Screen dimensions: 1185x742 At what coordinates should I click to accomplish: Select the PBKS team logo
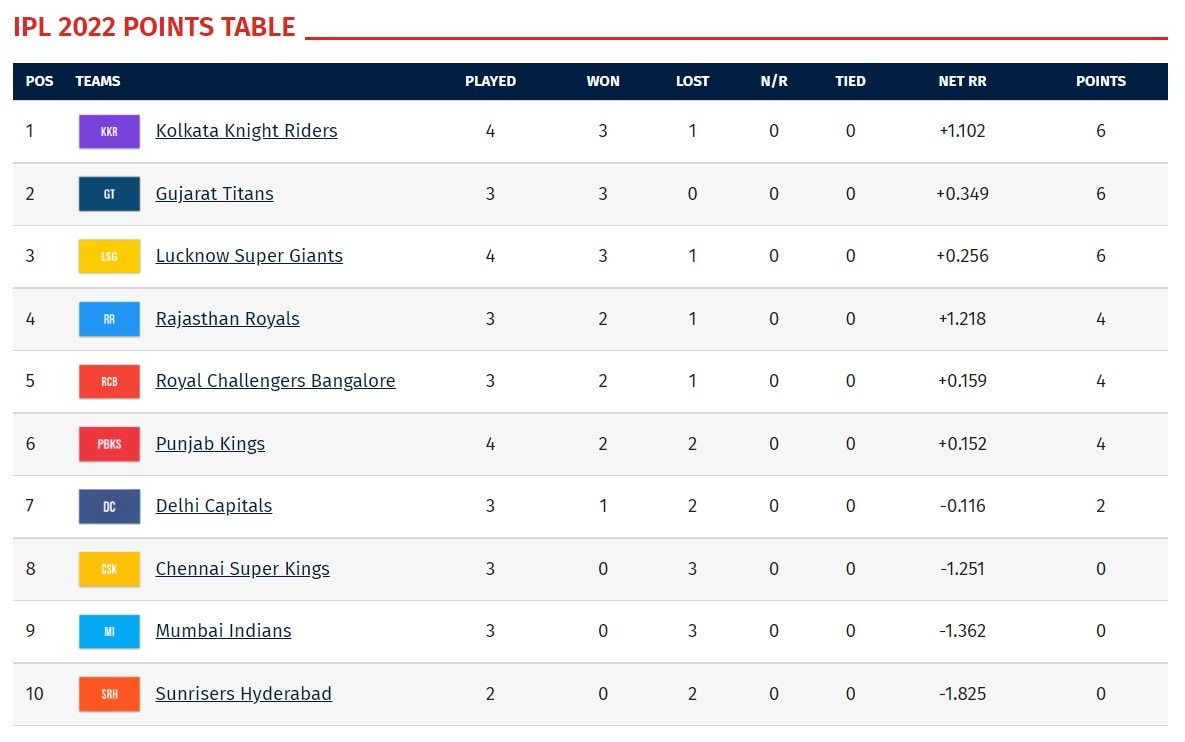click(108, 444)
